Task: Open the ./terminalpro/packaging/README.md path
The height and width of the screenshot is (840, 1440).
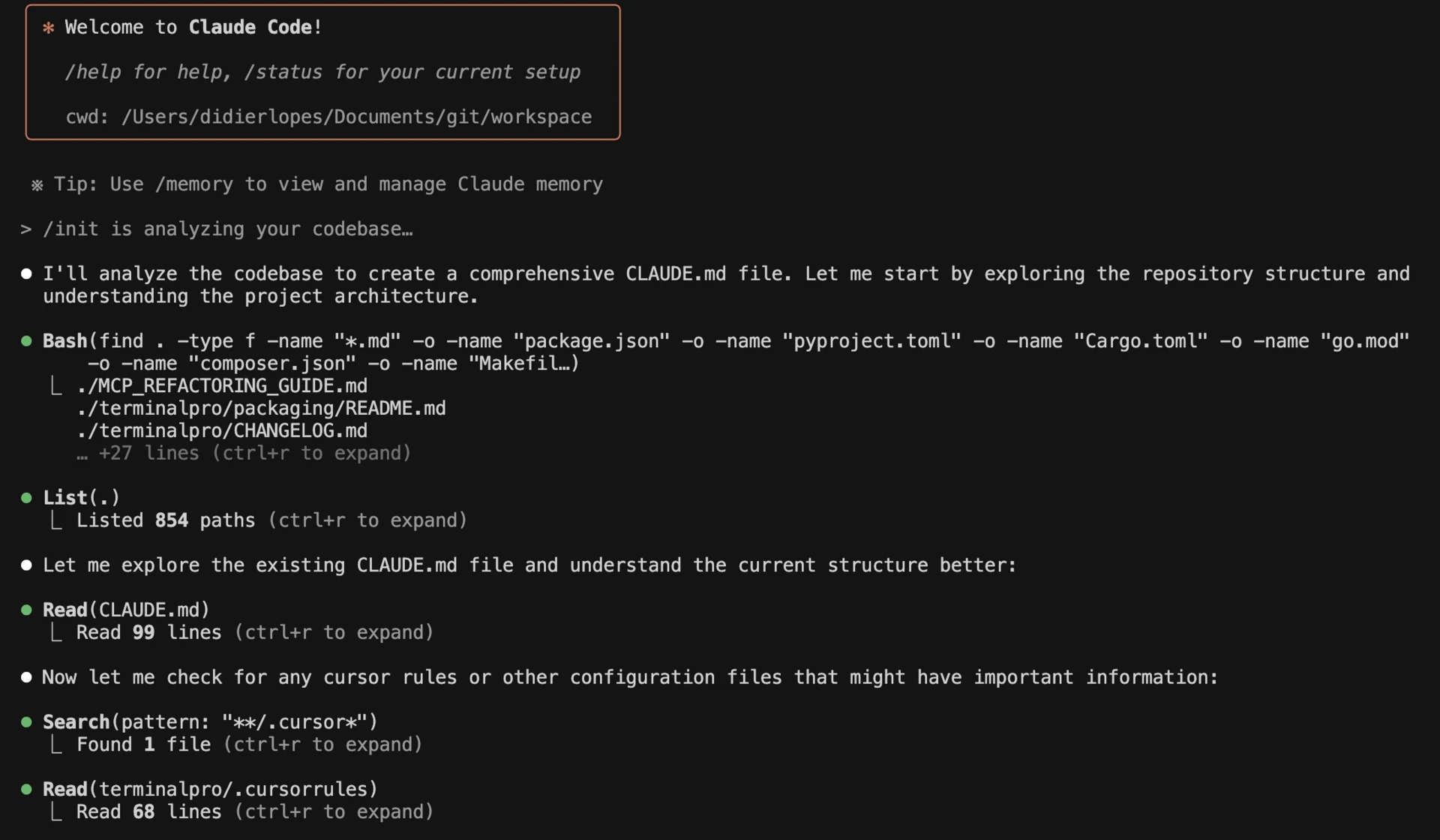Action: click(261, 409)
